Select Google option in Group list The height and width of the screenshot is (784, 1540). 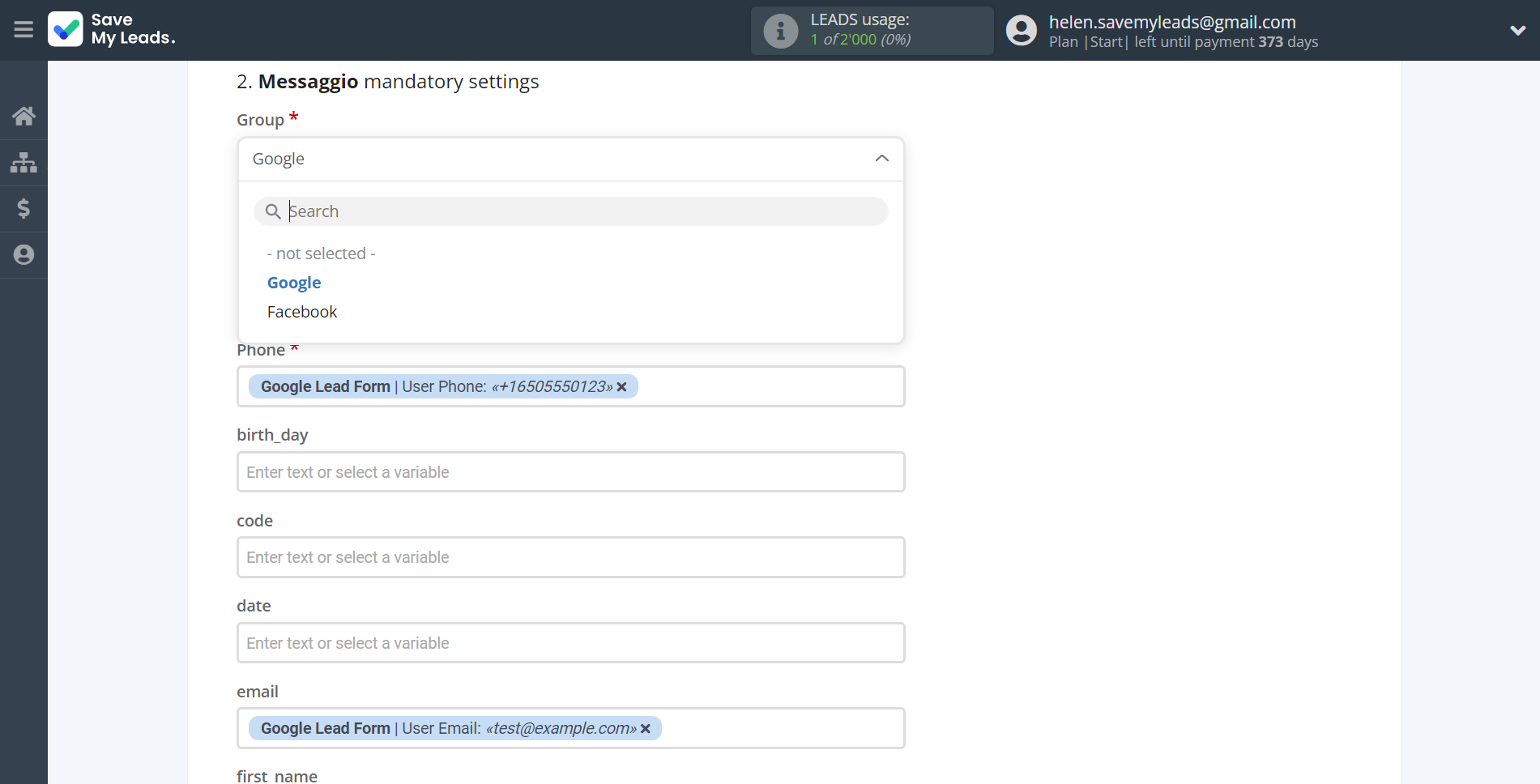click(294, 283)
